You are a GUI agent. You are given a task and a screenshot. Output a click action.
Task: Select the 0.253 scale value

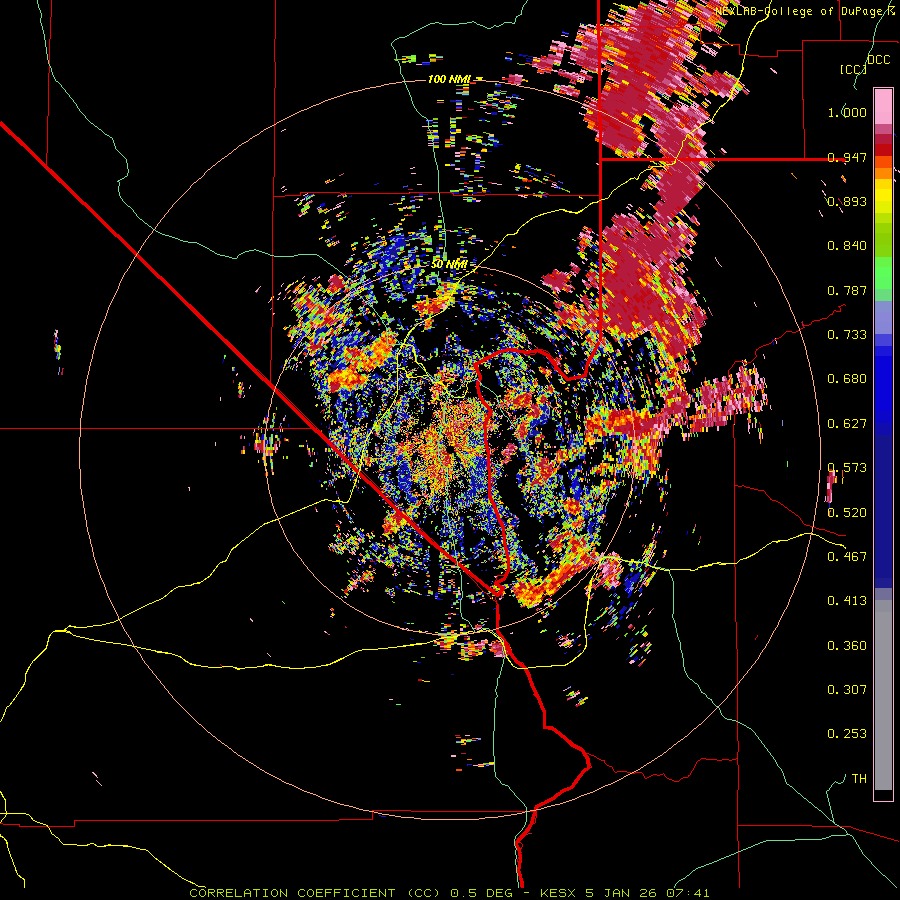[847, 734]
